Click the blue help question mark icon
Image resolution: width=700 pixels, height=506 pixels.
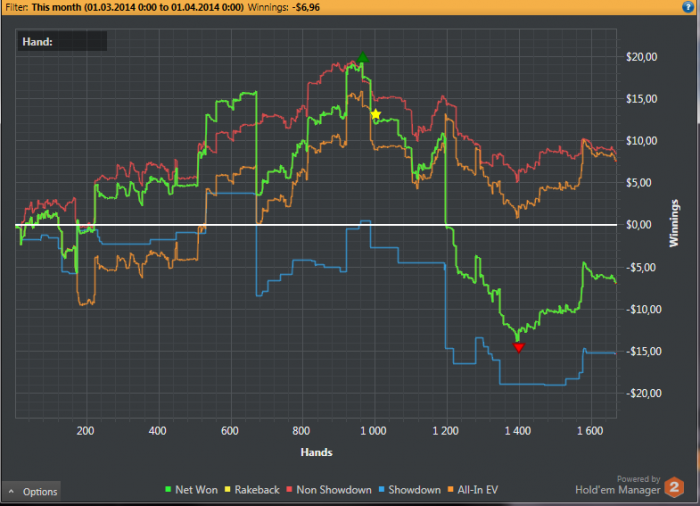pos(688,7)
